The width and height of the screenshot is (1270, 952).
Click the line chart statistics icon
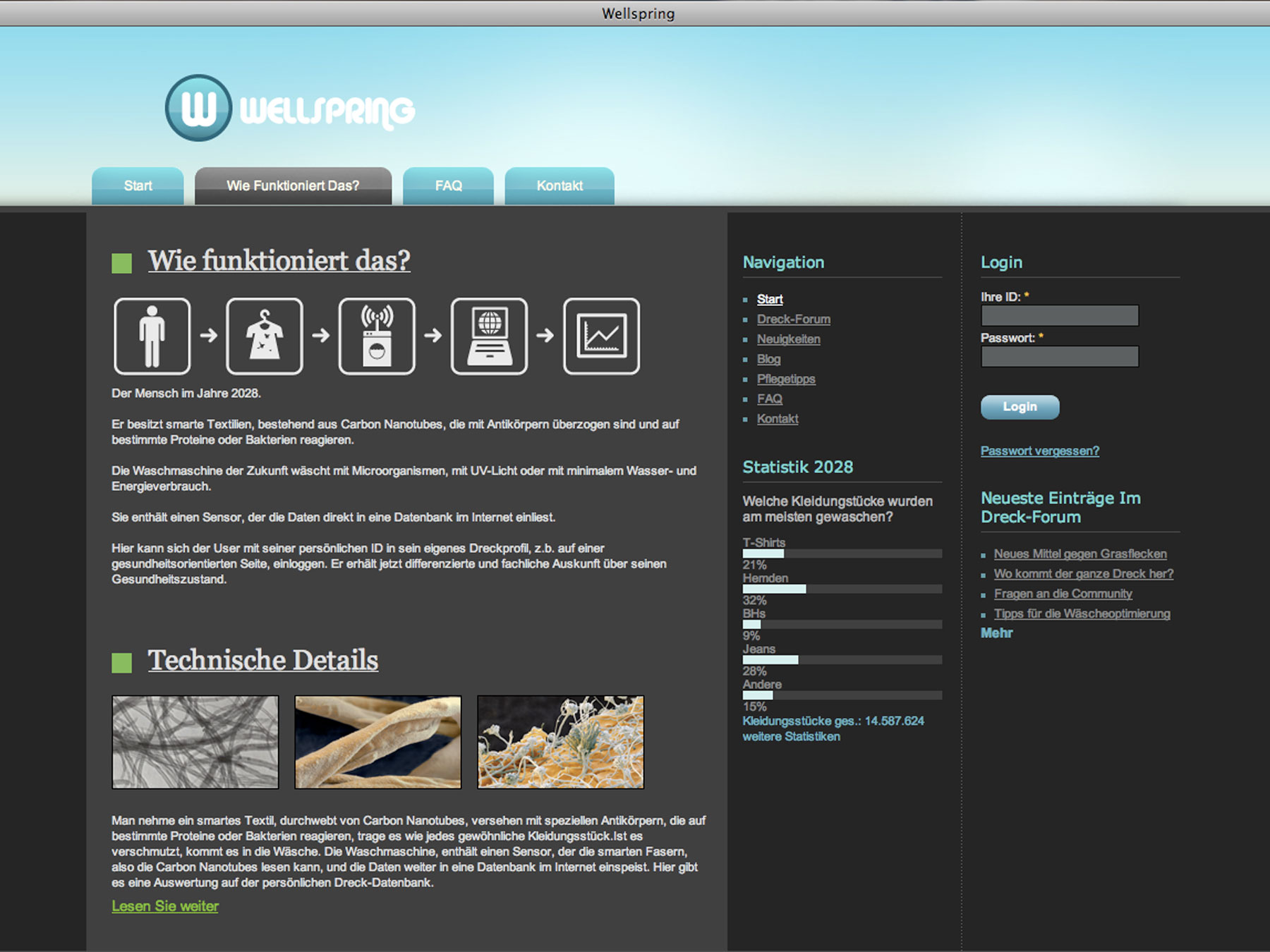[x=601, y=336]
